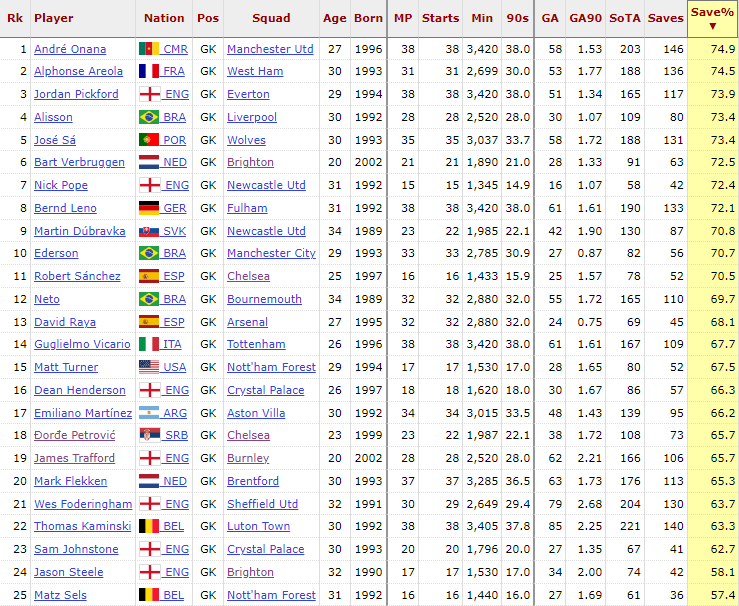The image size is (739, 606).
Task: Click Netherlands flag beside Bart Verbruggen
Action: coord(148,162)
